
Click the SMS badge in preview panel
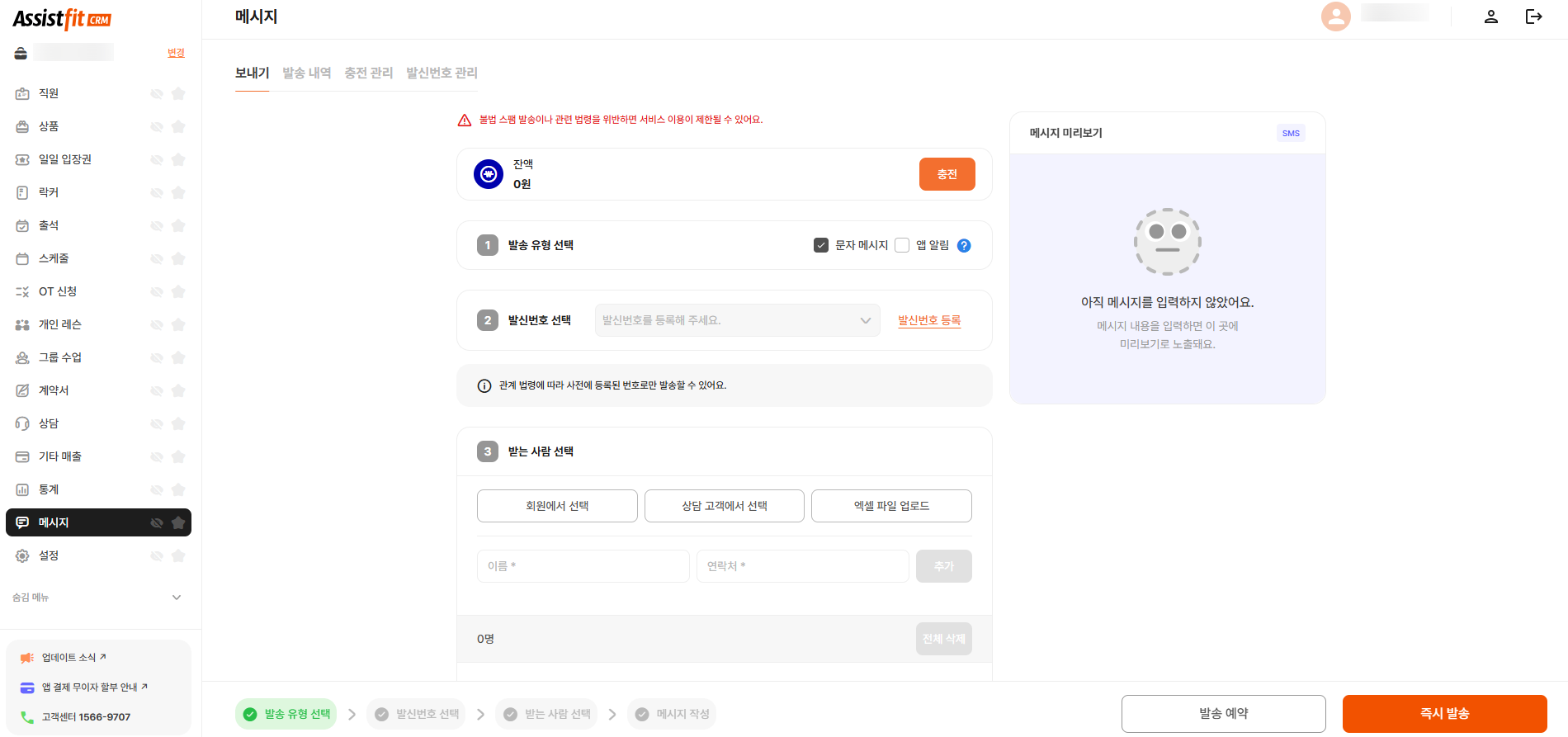1291,133
